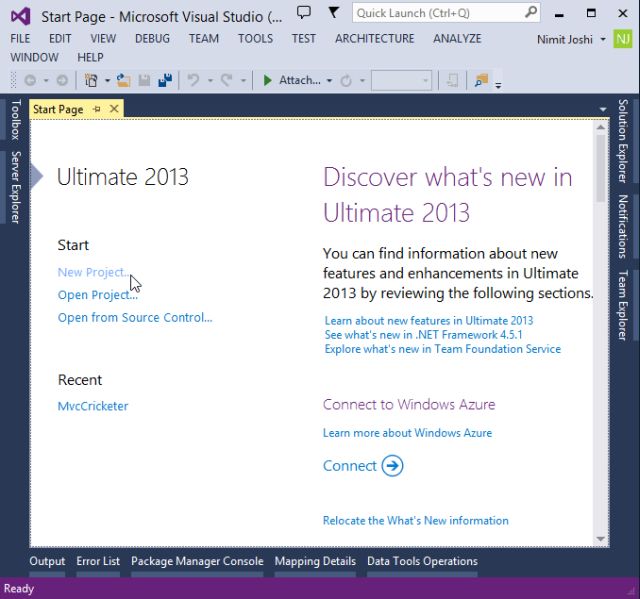Click the Visual Studio logo icon
This screenshot has height=599, width=640.
[x=20, y=16]
